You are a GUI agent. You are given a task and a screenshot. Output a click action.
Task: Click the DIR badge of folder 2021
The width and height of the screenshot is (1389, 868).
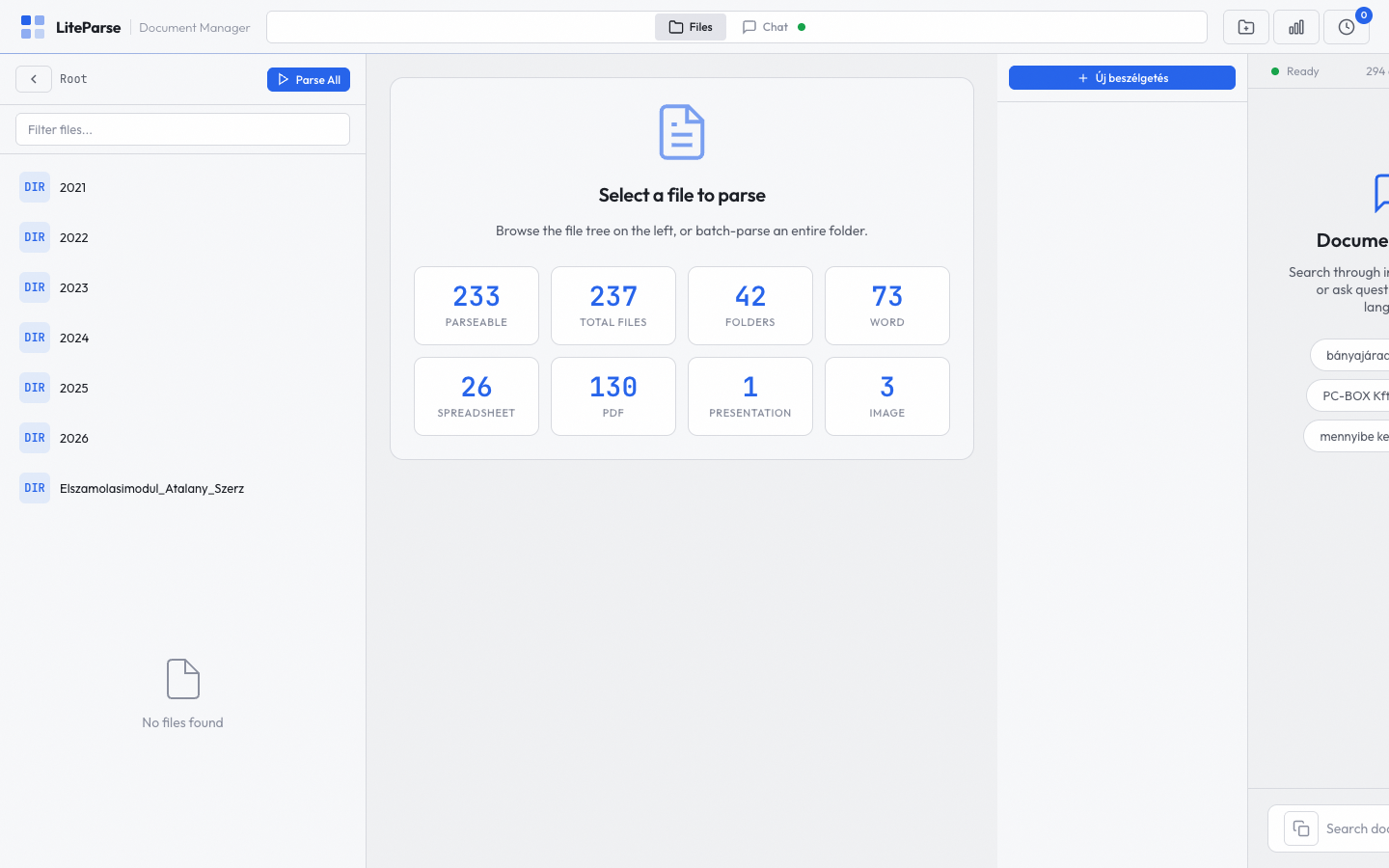tap(35, 187)
